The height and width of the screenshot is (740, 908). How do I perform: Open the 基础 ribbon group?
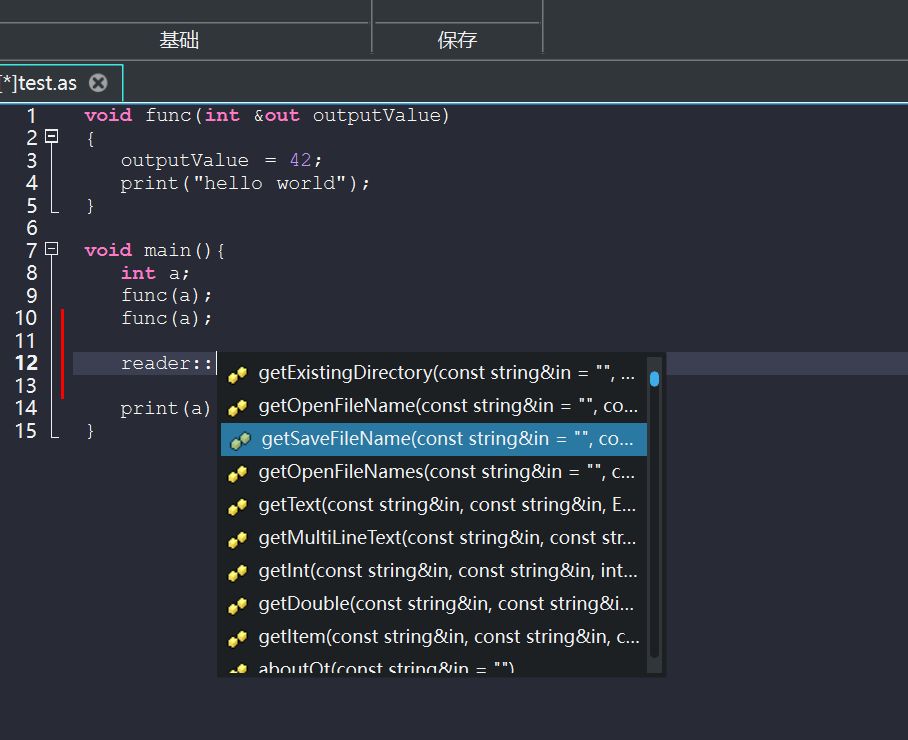179,40
